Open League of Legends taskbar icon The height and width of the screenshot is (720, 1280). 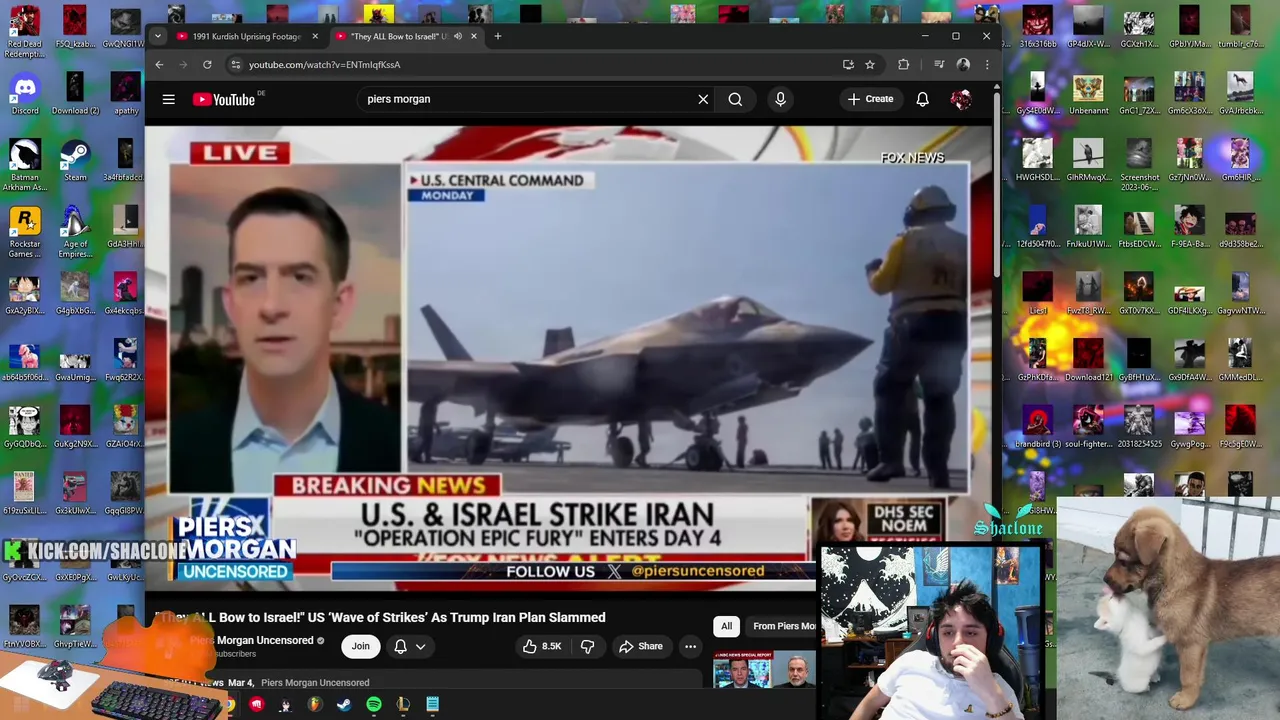403,705
